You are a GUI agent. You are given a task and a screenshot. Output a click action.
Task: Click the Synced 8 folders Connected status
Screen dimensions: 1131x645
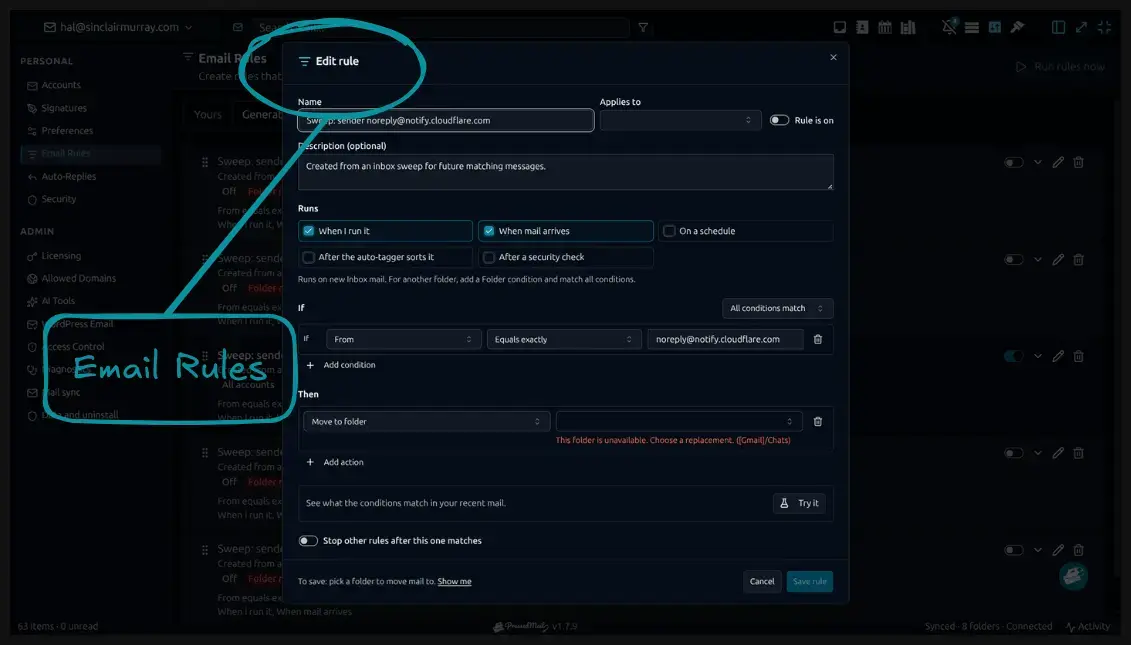988,626
